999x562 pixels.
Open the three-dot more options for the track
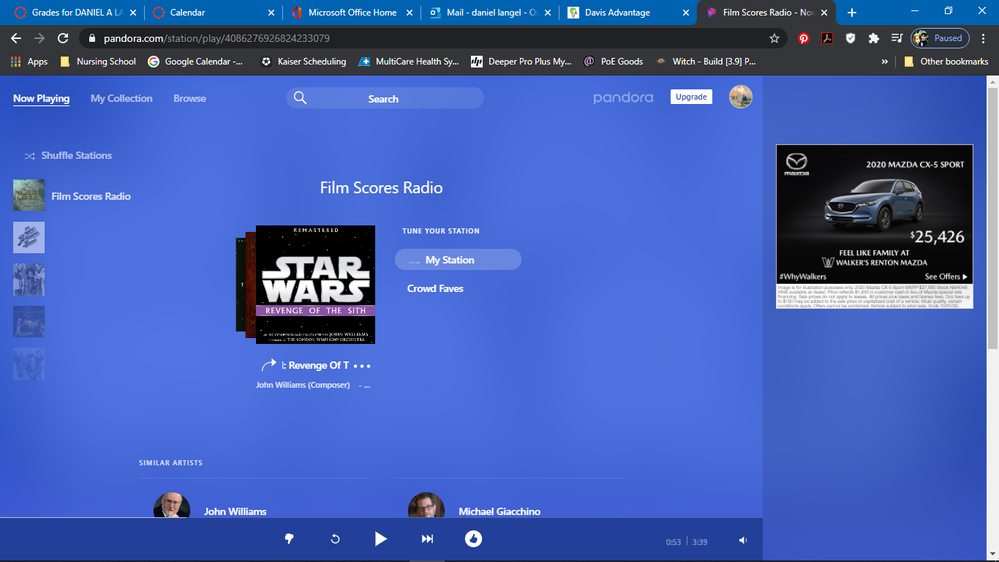coord(362,366)
